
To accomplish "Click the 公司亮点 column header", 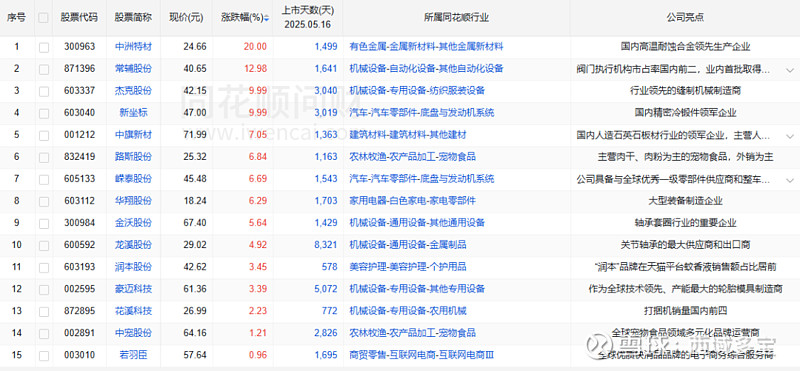I will click(x=685, y=17).
